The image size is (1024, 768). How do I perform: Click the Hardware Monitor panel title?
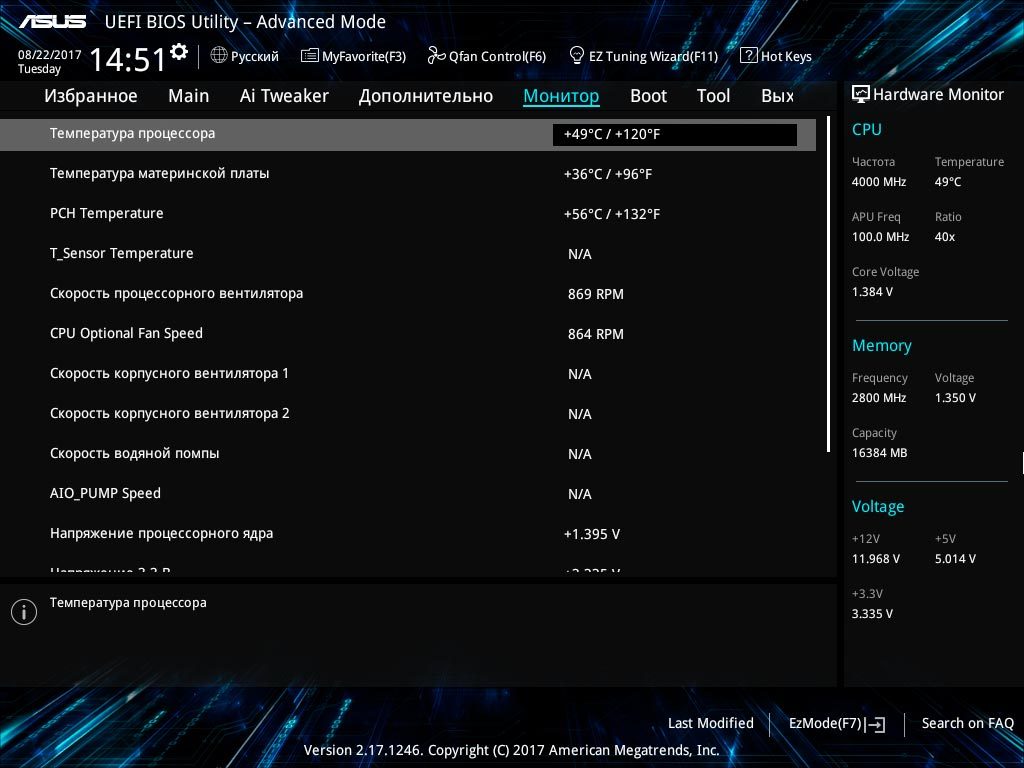point(938,95)
